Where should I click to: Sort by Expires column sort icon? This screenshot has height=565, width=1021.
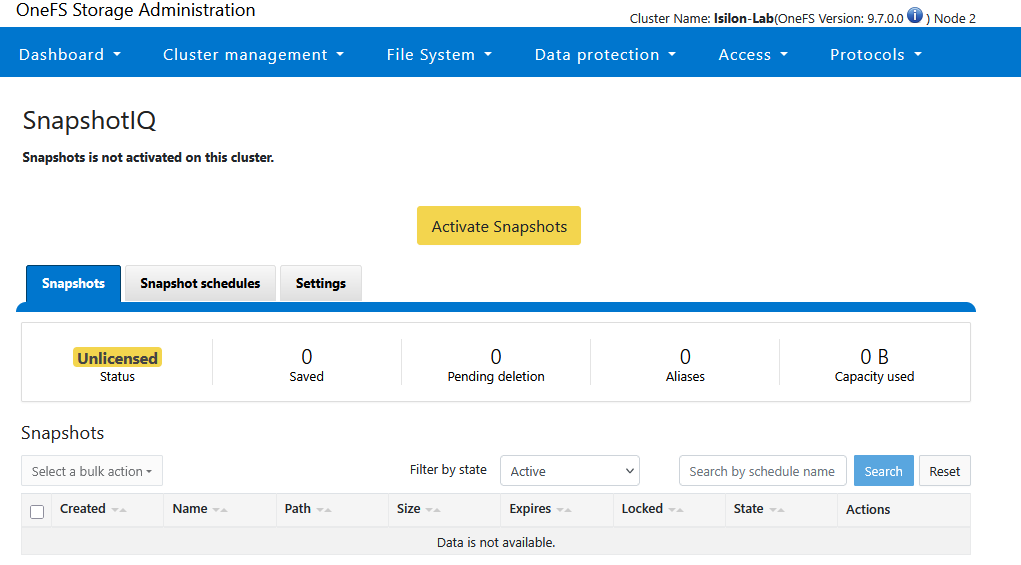(564, 510)
